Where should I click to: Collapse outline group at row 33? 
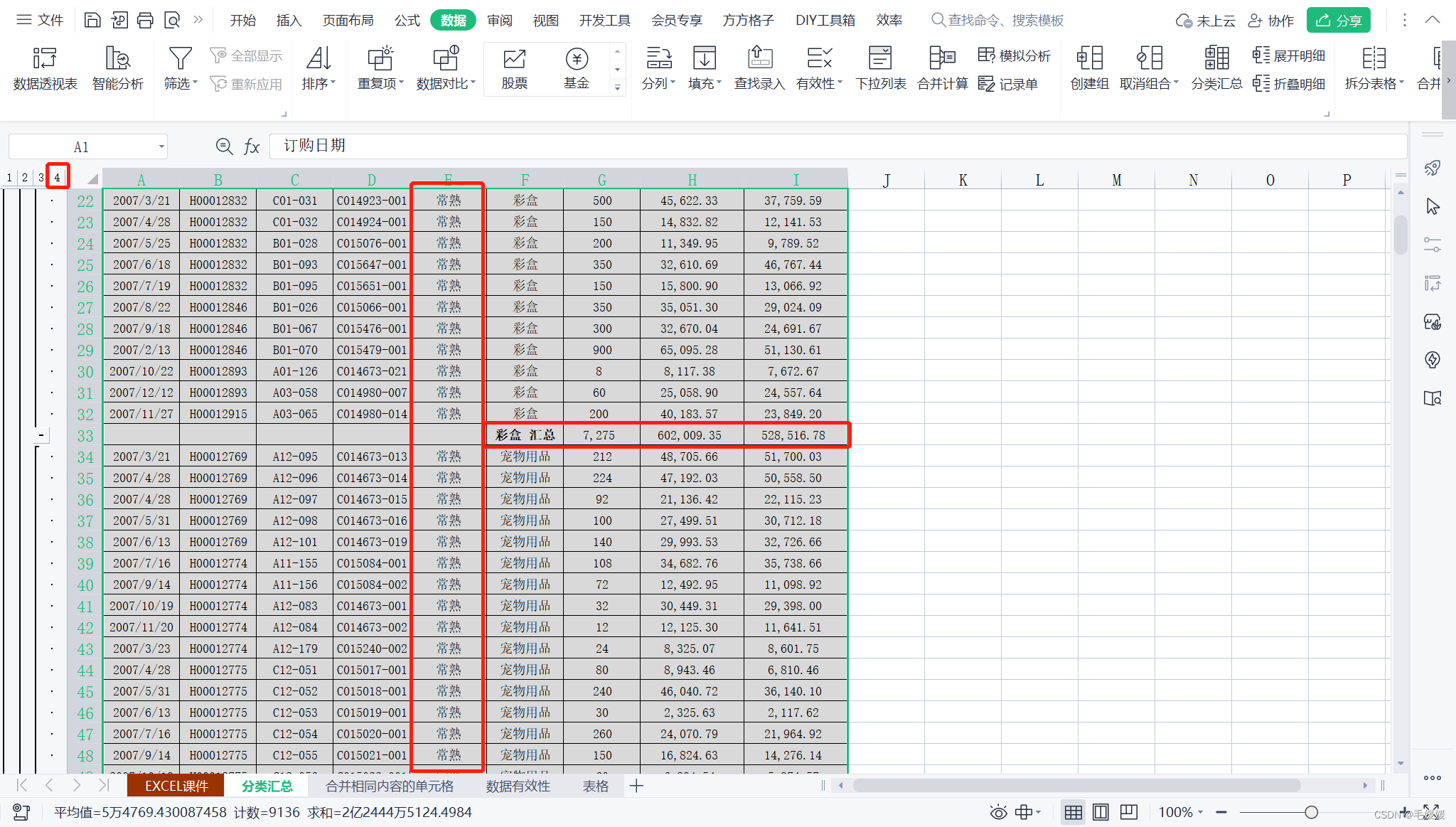[x=41, y=435]
